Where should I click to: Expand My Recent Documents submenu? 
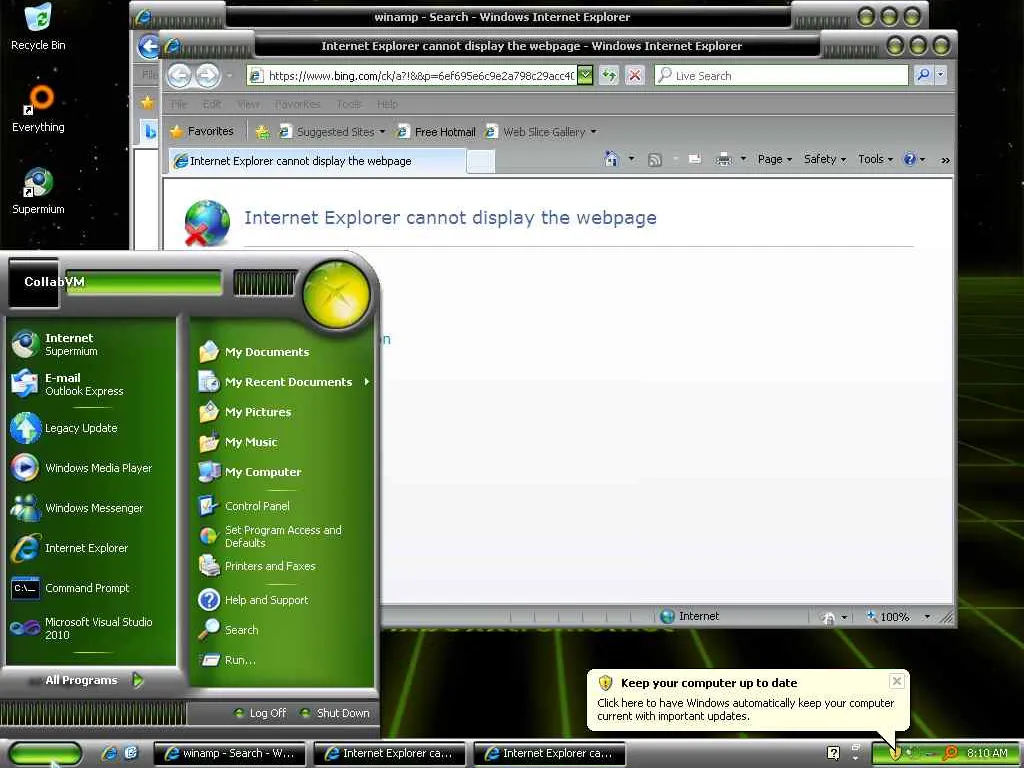coord(367,381)
